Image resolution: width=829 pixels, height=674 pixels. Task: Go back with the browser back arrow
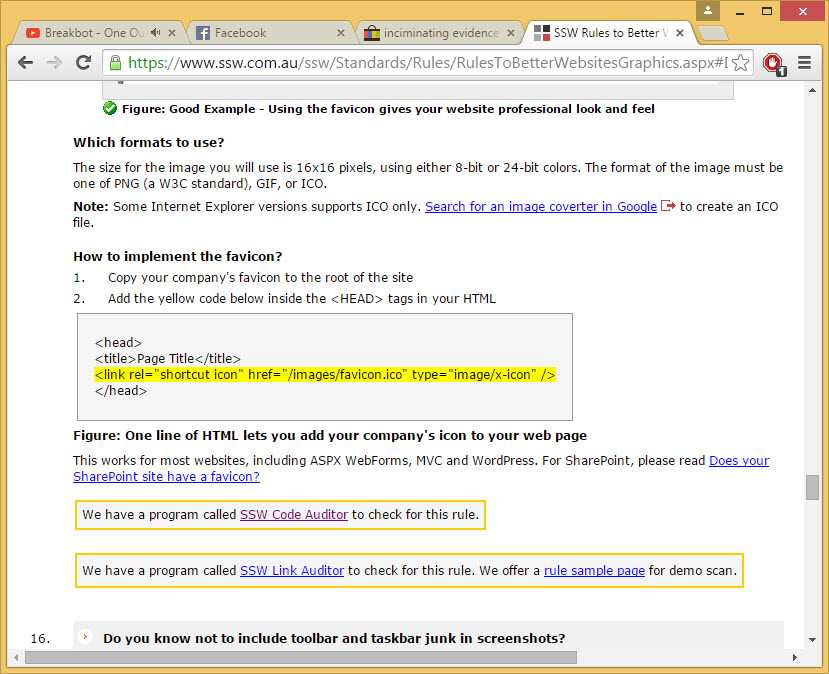(25, 63)
